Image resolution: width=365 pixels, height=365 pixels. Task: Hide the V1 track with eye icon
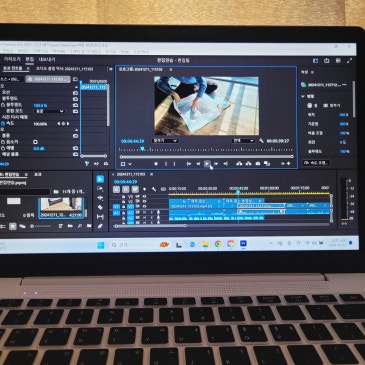pyautogui.click(x=144, y=207)
